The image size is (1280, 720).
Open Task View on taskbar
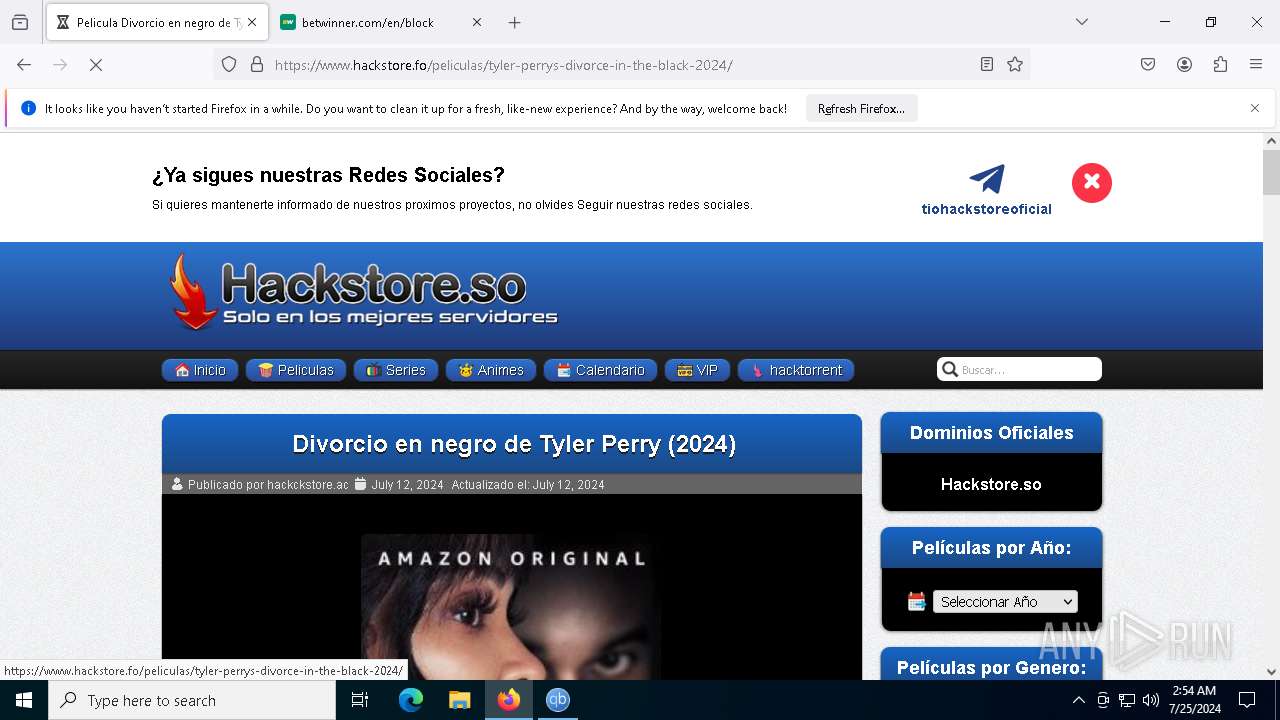tap(360, 700)
